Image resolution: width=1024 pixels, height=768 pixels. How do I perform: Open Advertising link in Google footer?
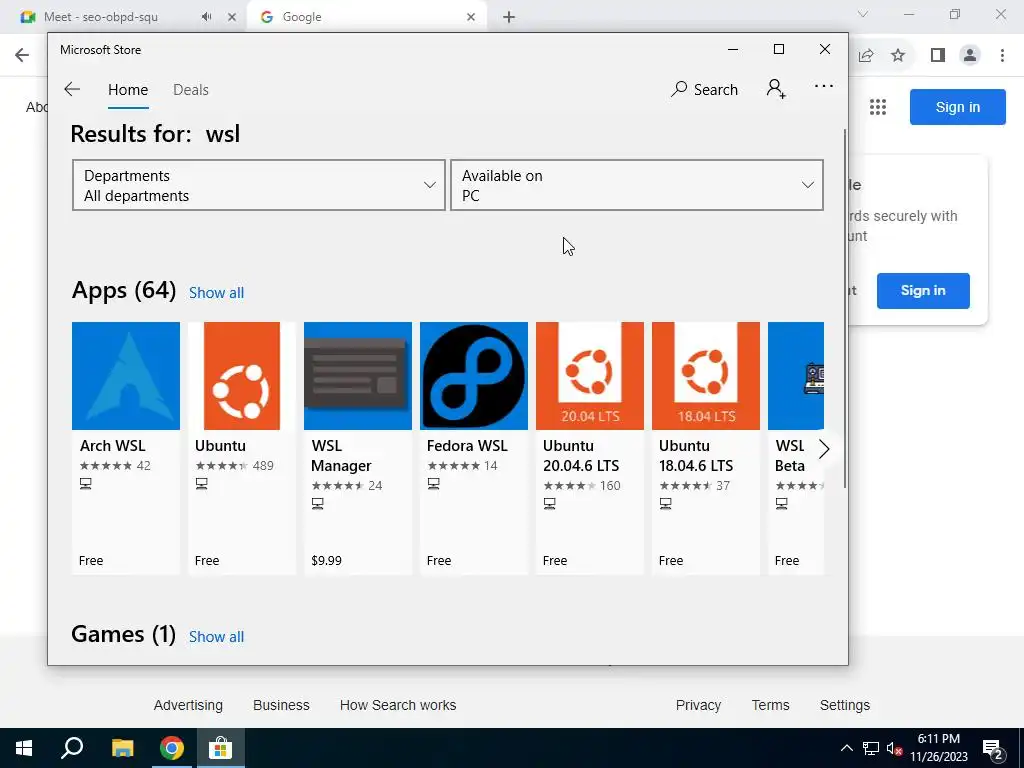(188, 705)
